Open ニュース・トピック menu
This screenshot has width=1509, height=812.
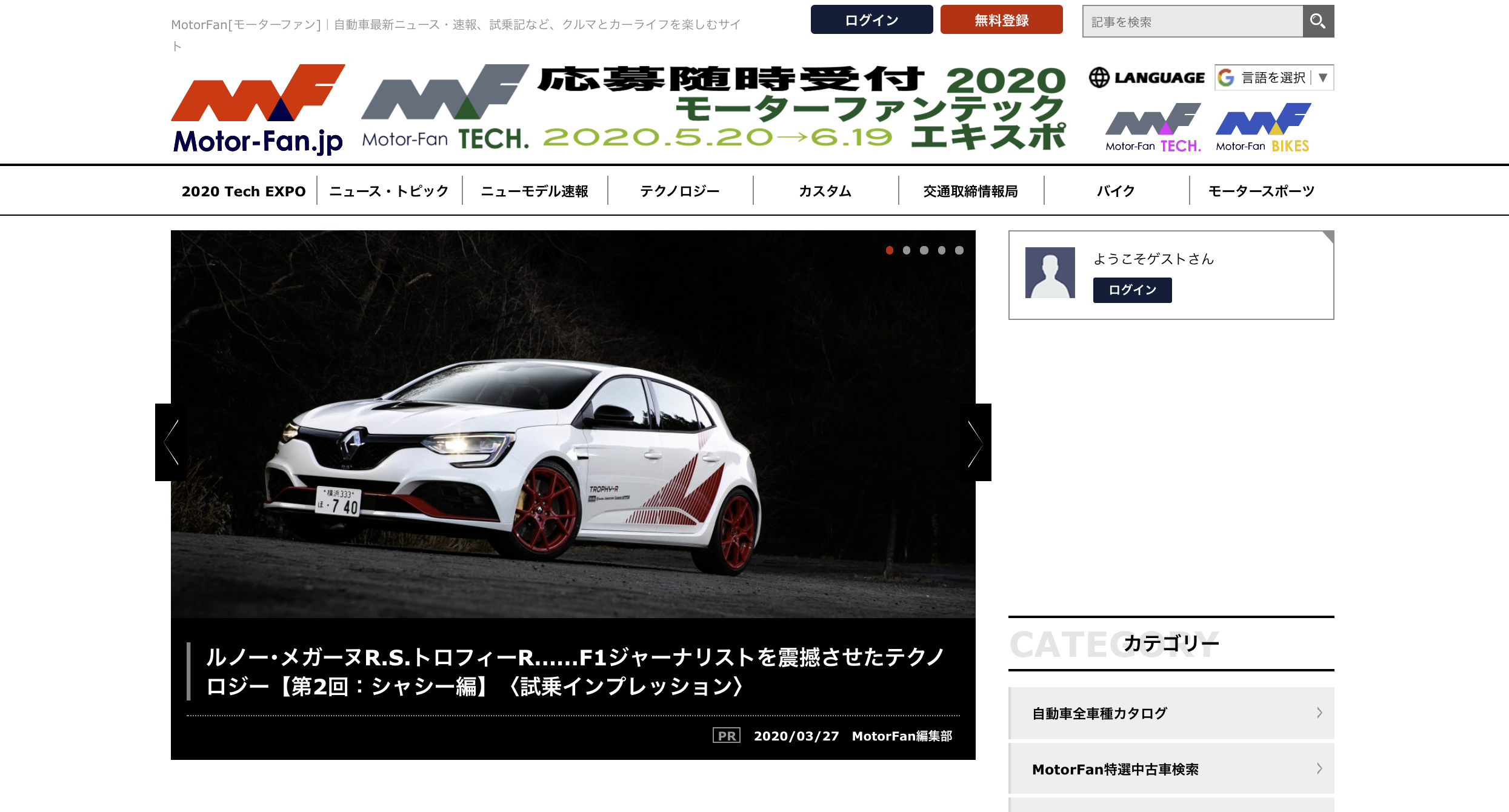389,191
